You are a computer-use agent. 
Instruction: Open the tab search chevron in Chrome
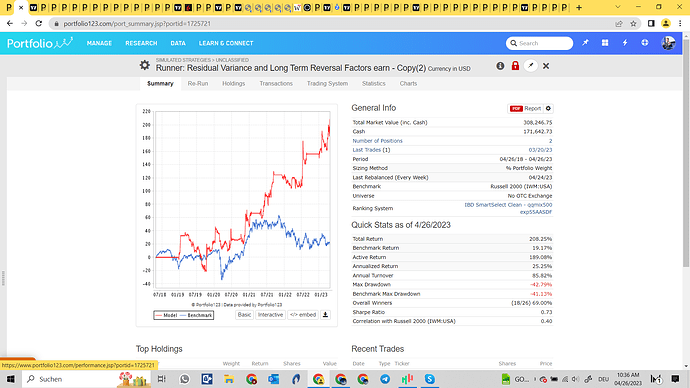point(618,7)
